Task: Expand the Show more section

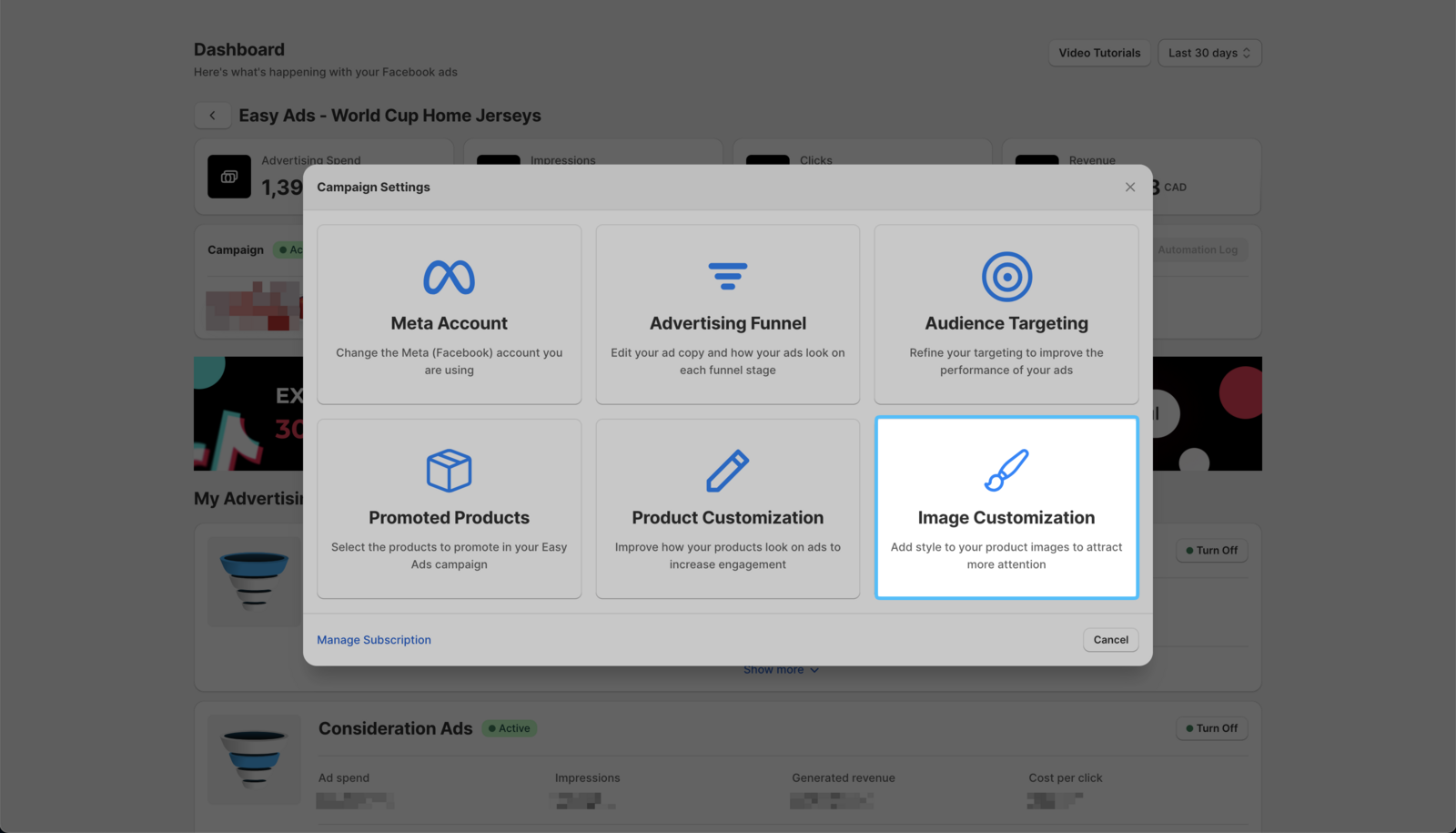Action: click(x=781, y=670)
